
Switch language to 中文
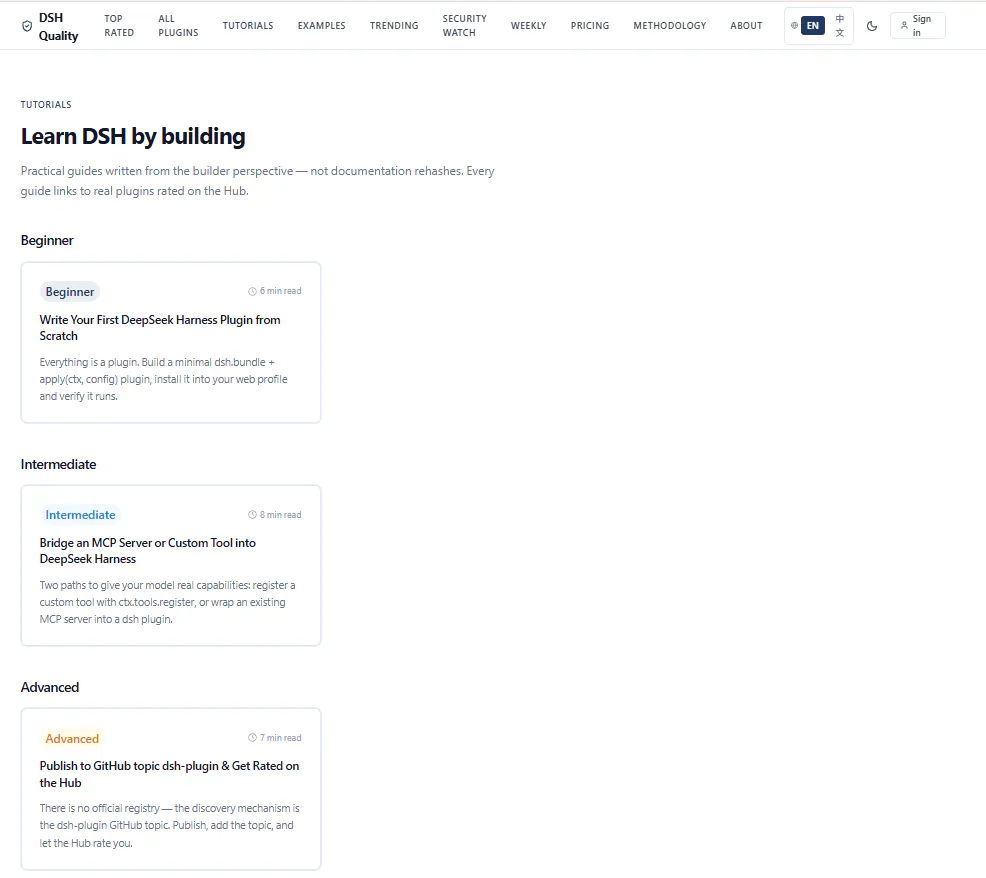coord(839,26)
